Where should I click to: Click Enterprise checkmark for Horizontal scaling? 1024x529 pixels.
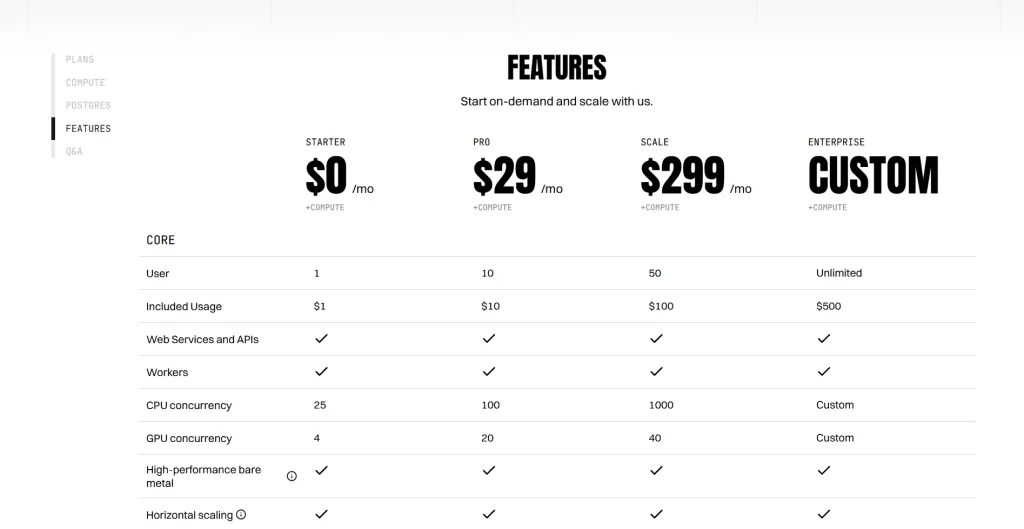(x=824, y=514)
